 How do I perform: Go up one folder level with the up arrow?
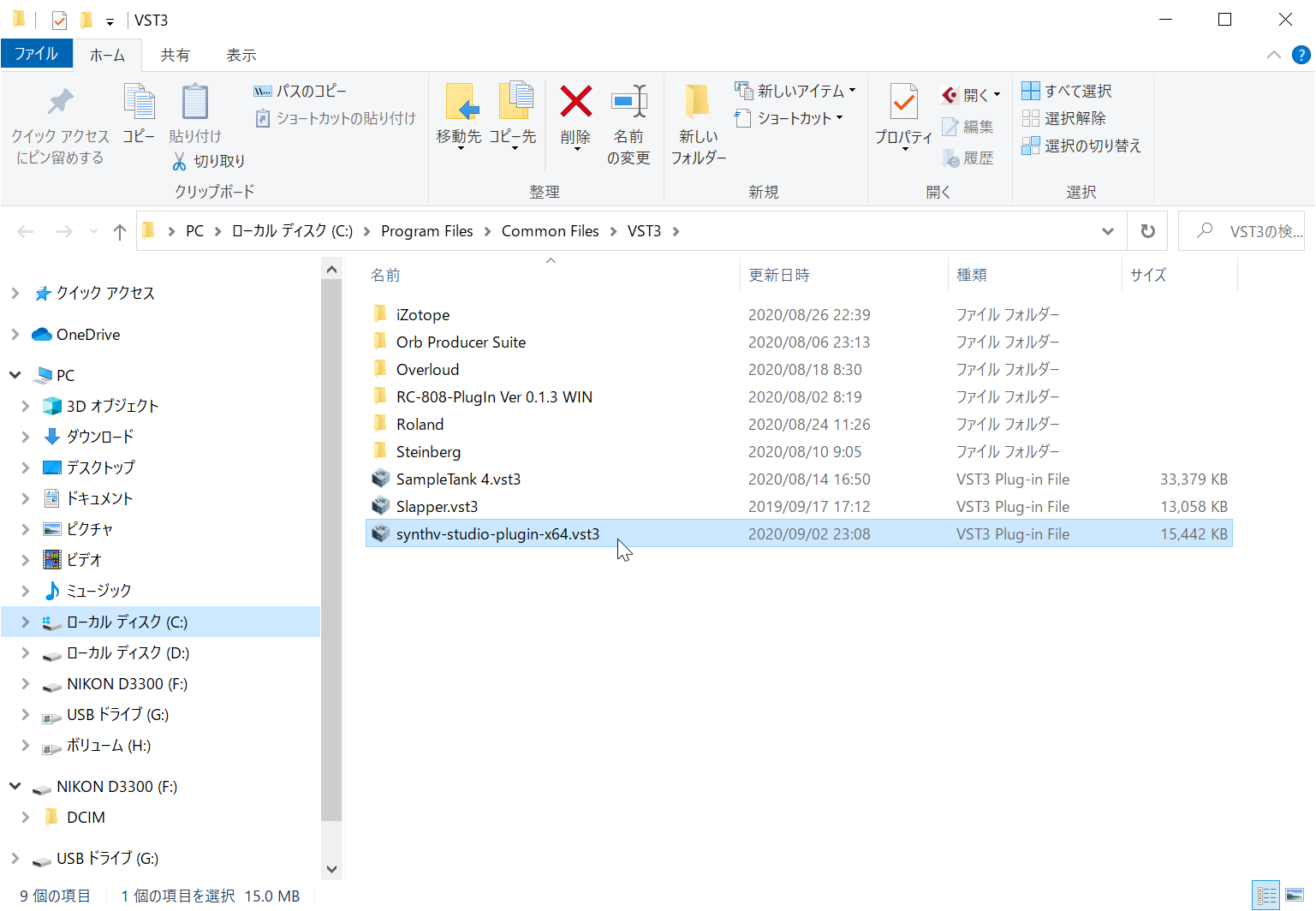pyautogui.click(x=120, y=231)
